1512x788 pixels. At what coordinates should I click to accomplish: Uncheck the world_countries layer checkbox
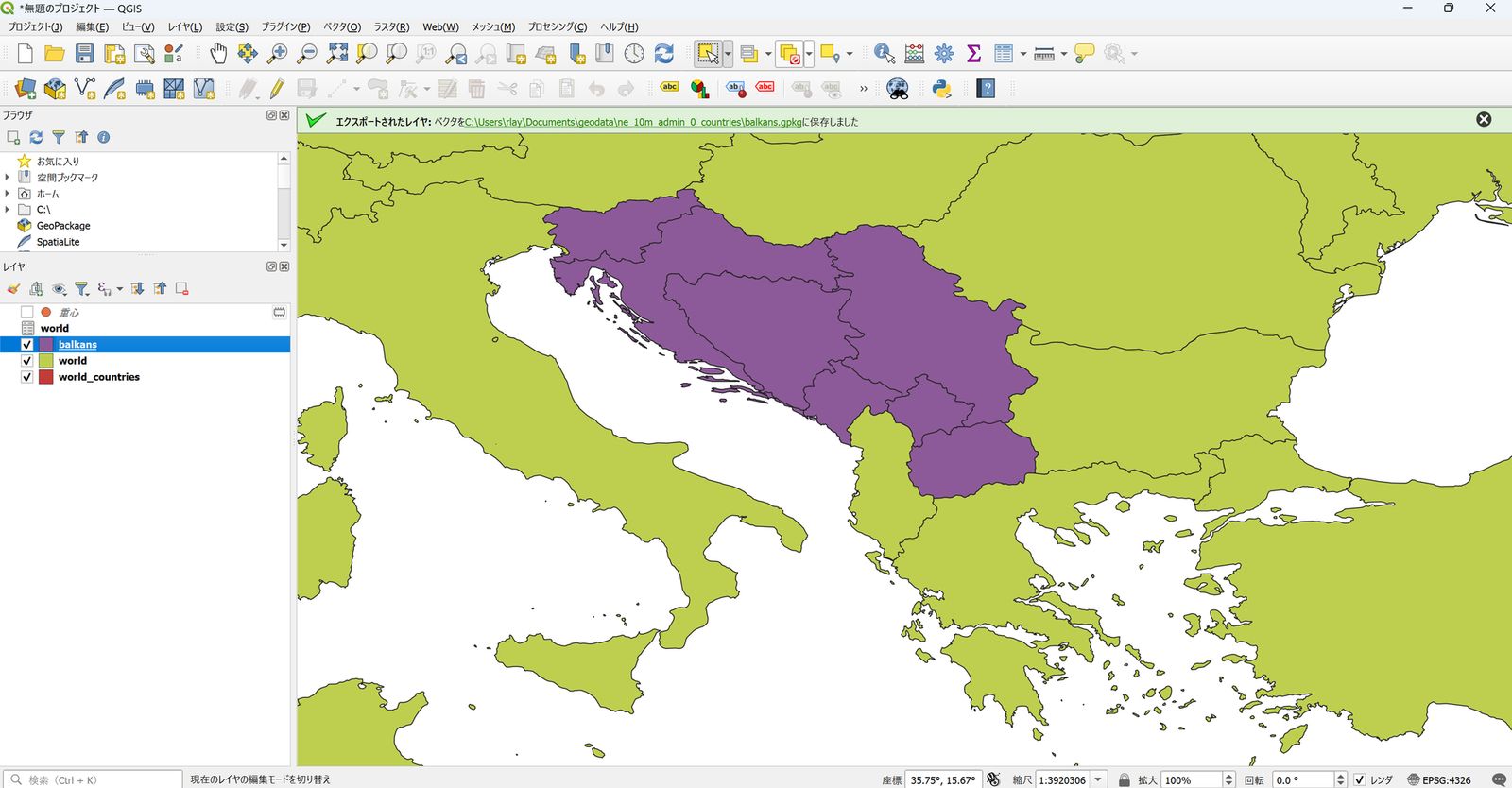27,377
